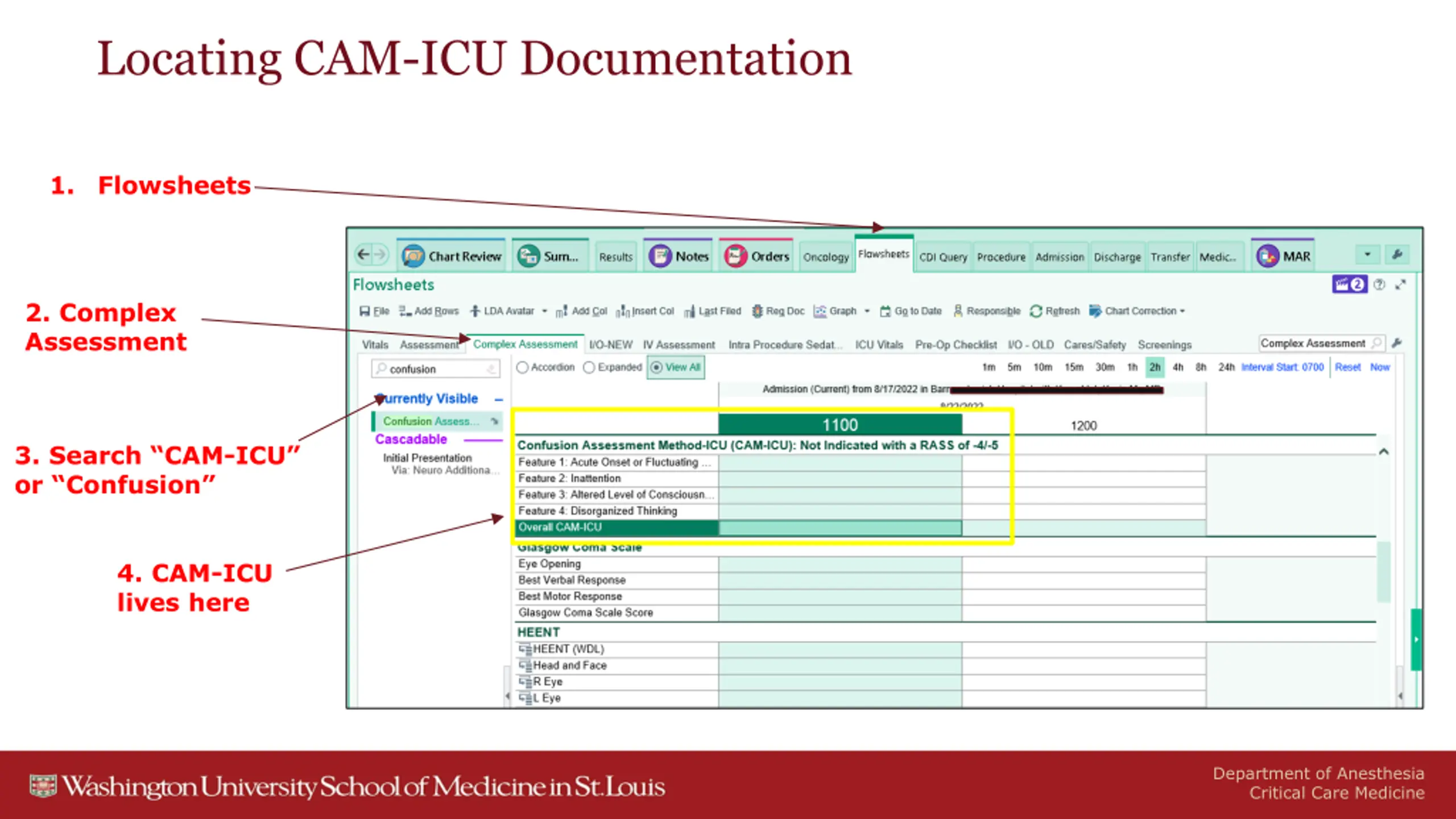Image resolution: width=1456 pixels, height=819 pixels.
Task: Click the Complex Assessment template search box
Action: click(x=1321, y=343)
